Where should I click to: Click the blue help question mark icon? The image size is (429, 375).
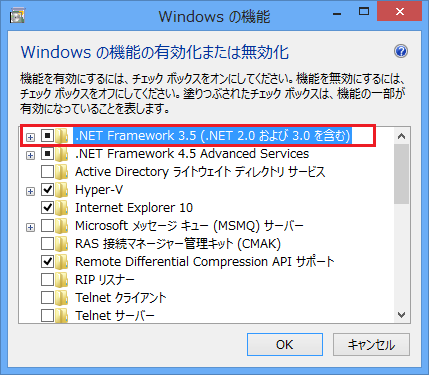[x=401, y=51]
